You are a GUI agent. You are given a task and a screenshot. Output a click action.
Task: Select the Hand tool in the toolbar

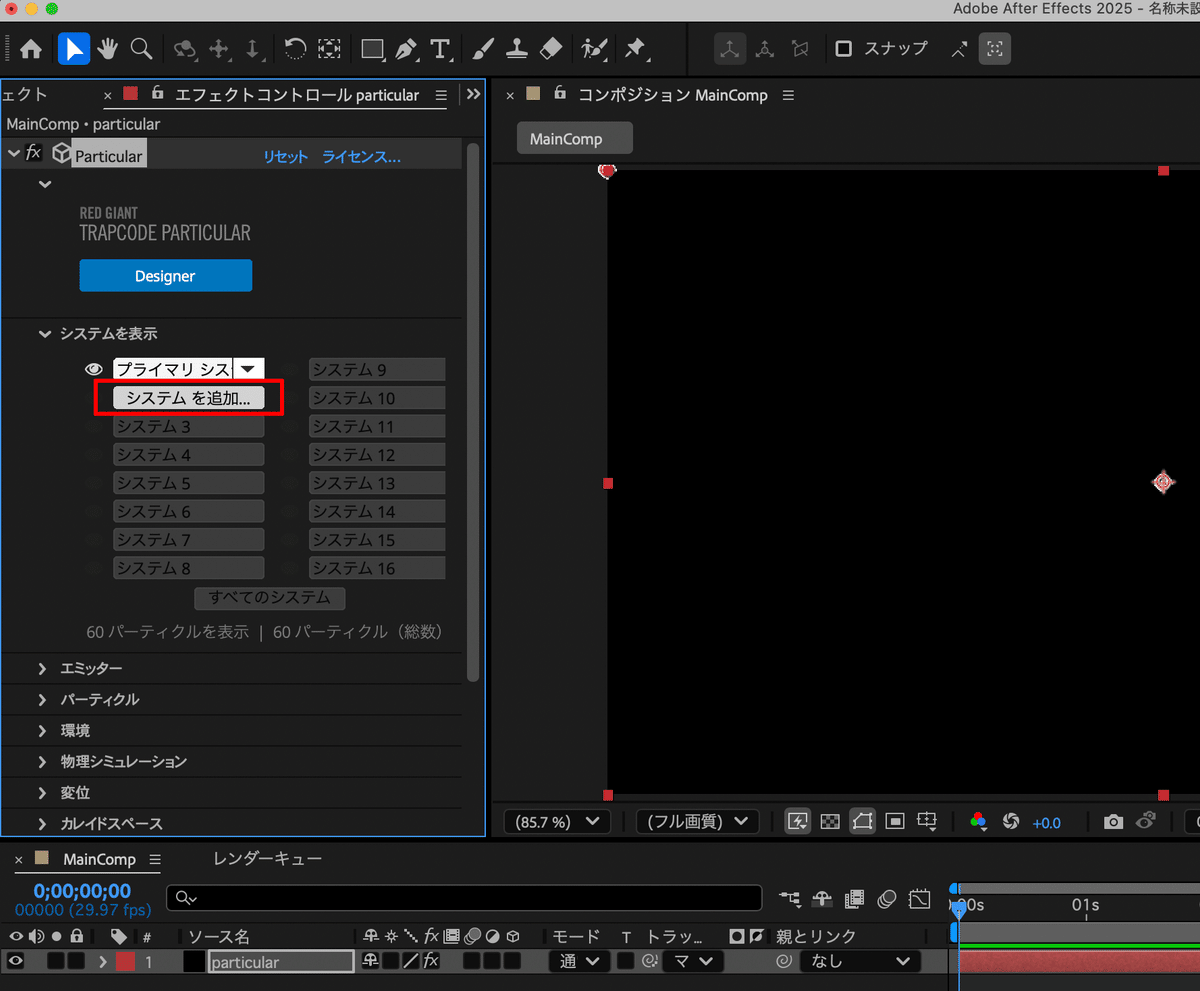109,48
